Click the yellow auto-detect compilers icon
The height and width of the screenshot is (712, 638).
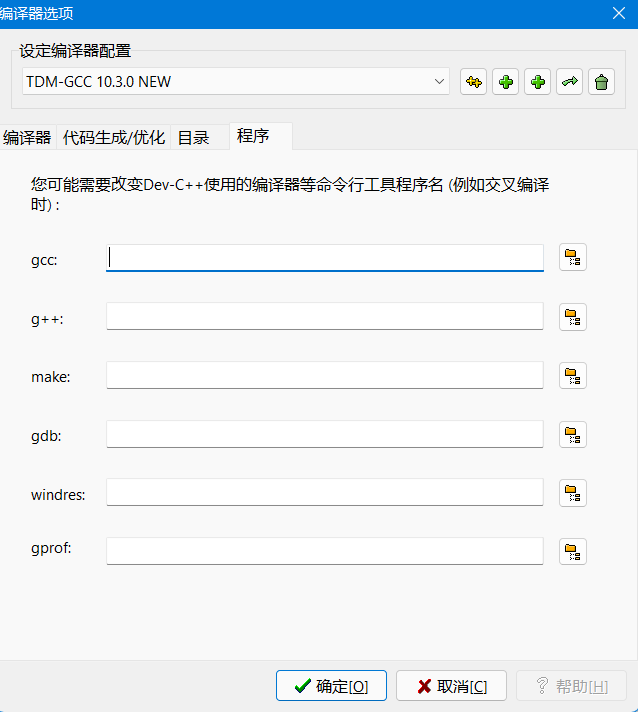pyautogui.click(x=473, y=82)
